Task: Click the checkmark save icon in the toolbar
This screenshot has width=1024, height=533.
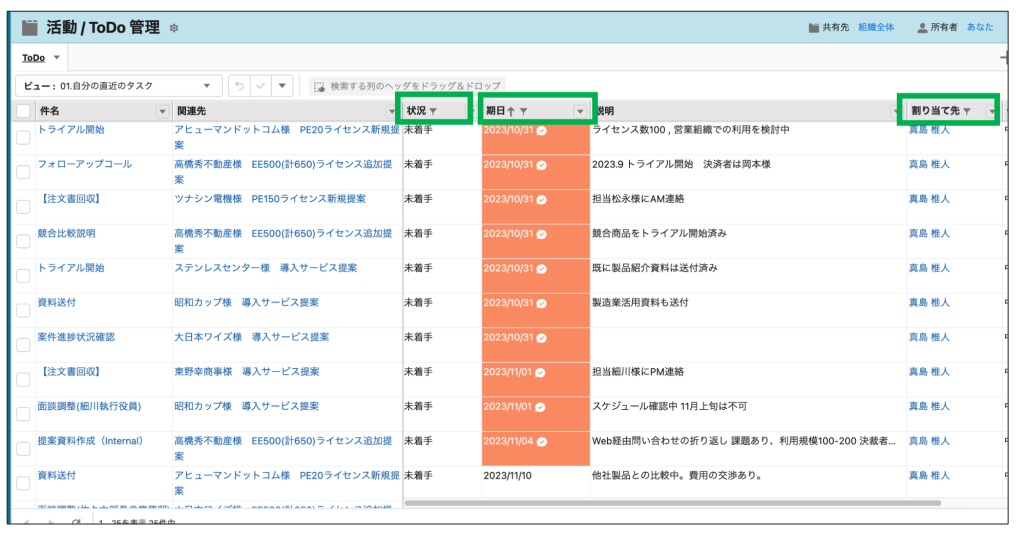Action: click(261, 86)
